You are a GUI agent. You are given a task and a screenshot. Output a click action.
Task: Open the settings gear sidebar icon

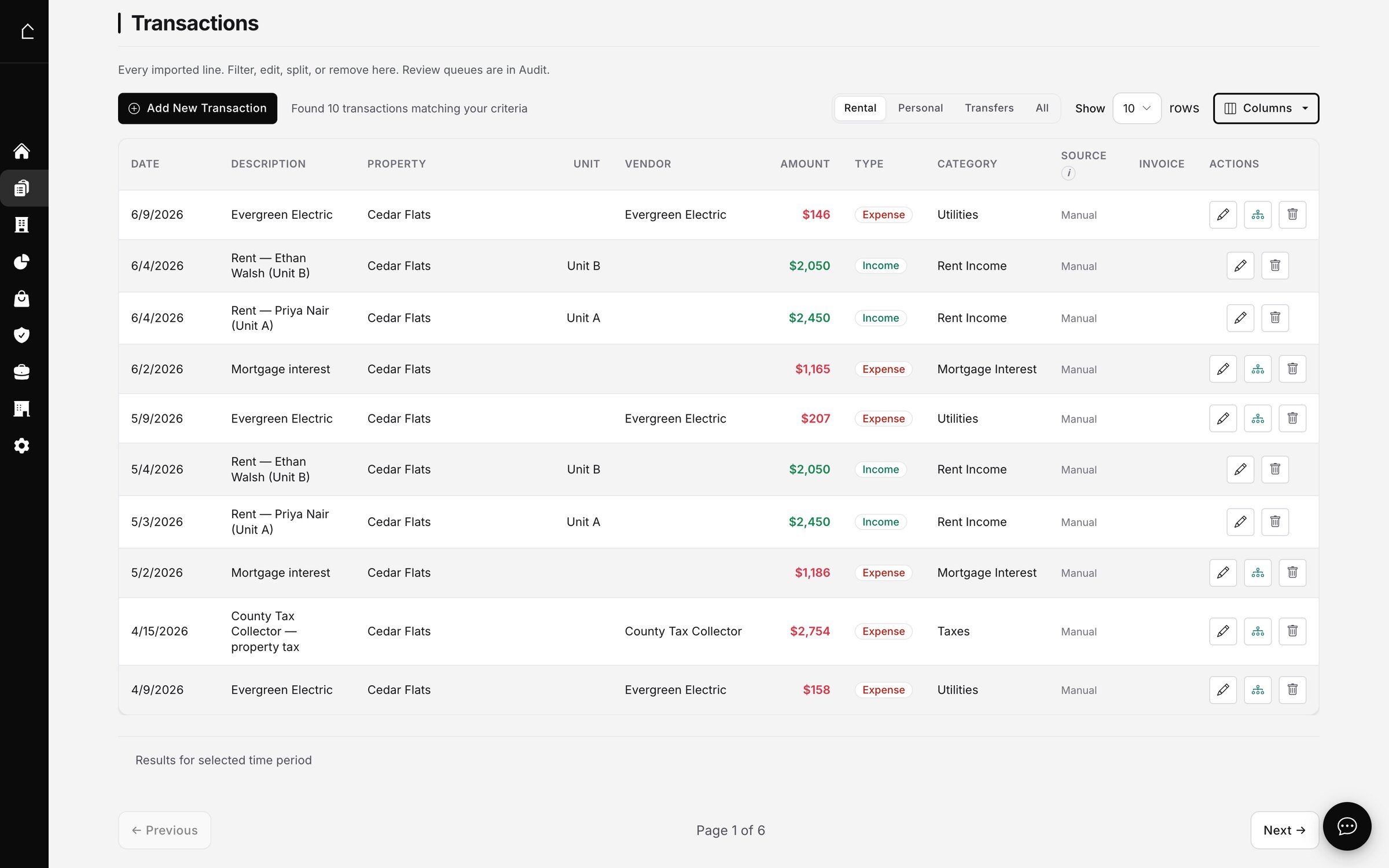(x=22, y=446)
